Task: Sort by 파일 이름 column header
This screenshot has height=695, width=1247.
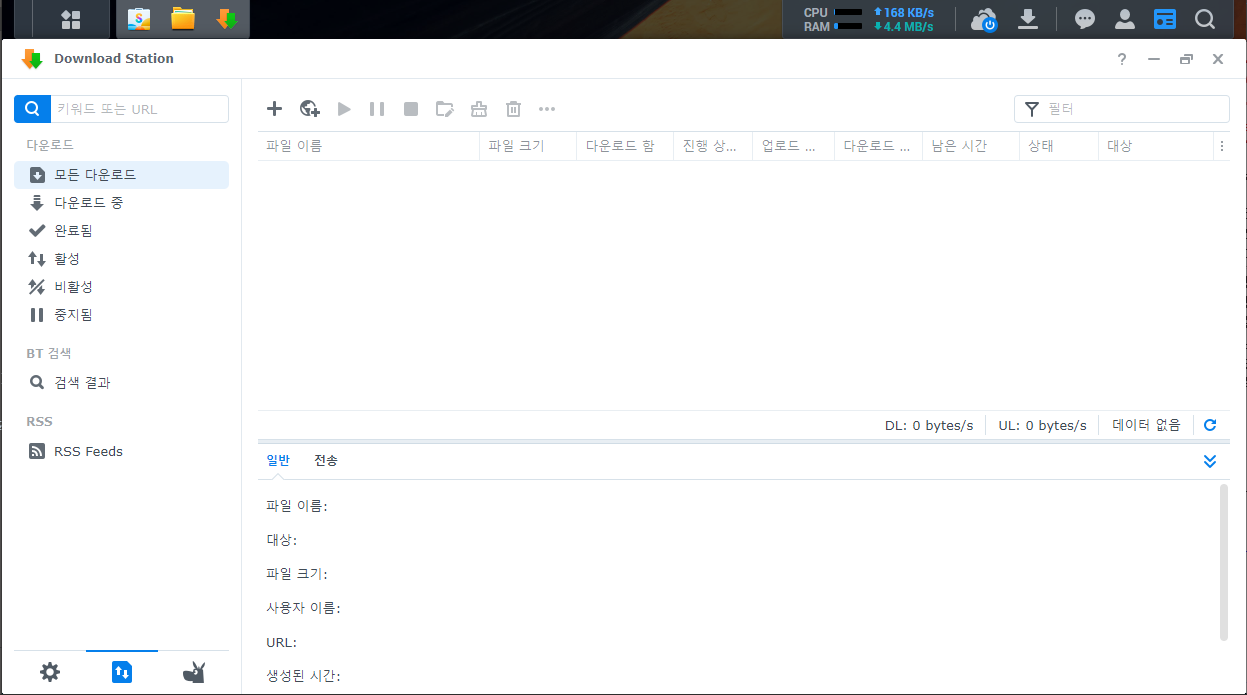Action: (369, 146)
